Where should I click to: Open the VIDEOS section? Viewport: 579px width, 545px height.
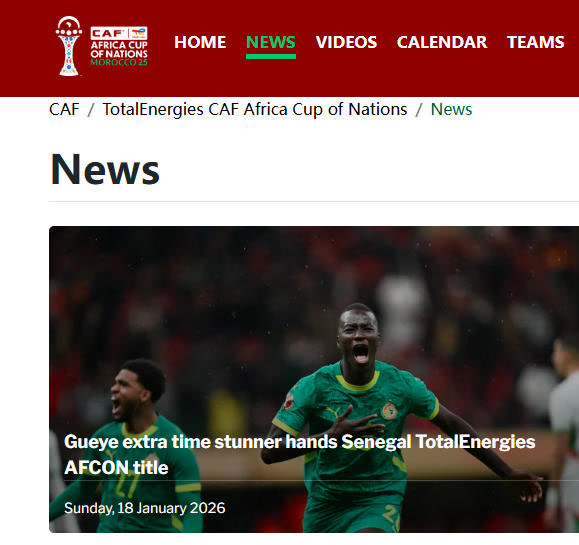point(346,42)
